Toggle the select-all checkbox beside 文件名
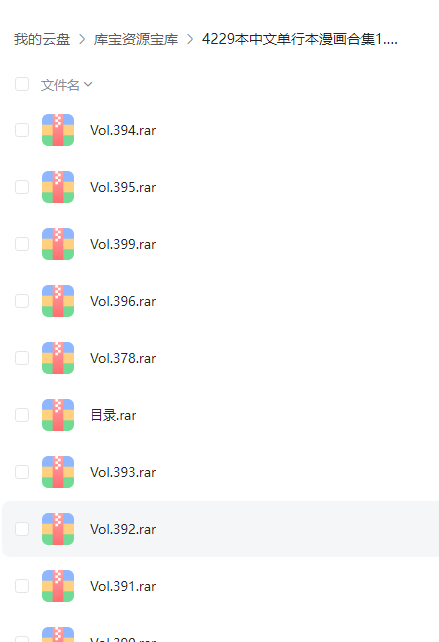Viewport: 439px width, 642px height. point(22,84)
